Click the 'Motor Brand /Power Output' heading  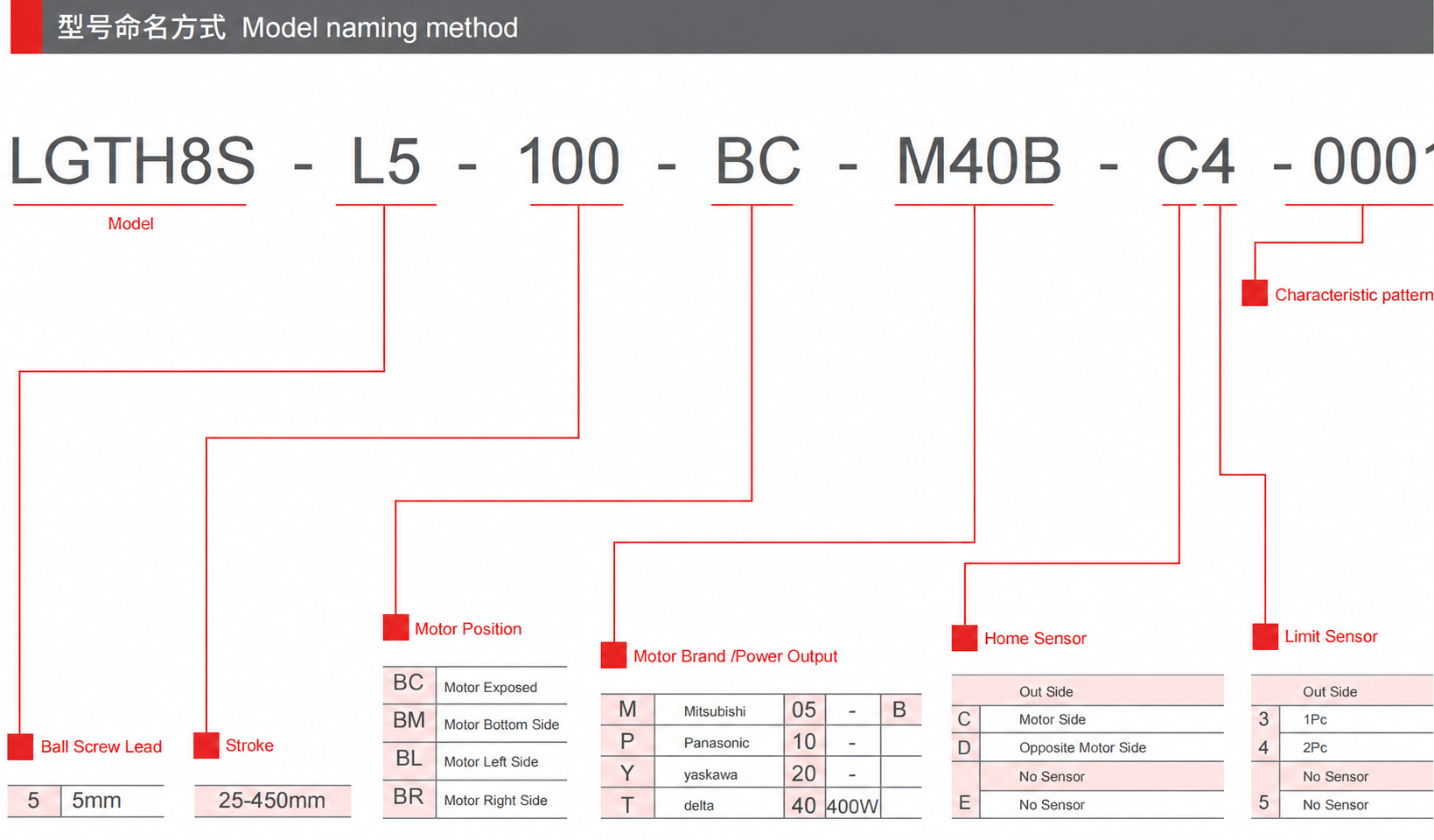pos(735,656)
